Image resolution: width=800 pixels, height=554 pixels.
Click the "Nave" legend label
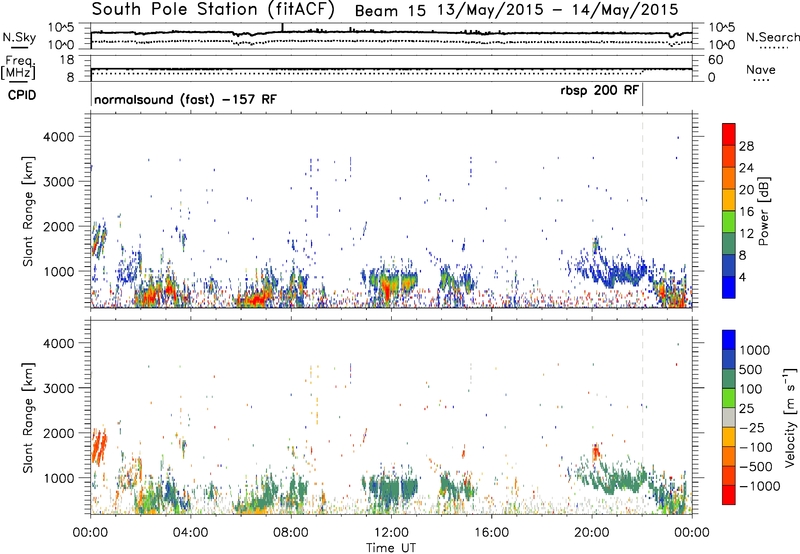[x=761, y=69]
